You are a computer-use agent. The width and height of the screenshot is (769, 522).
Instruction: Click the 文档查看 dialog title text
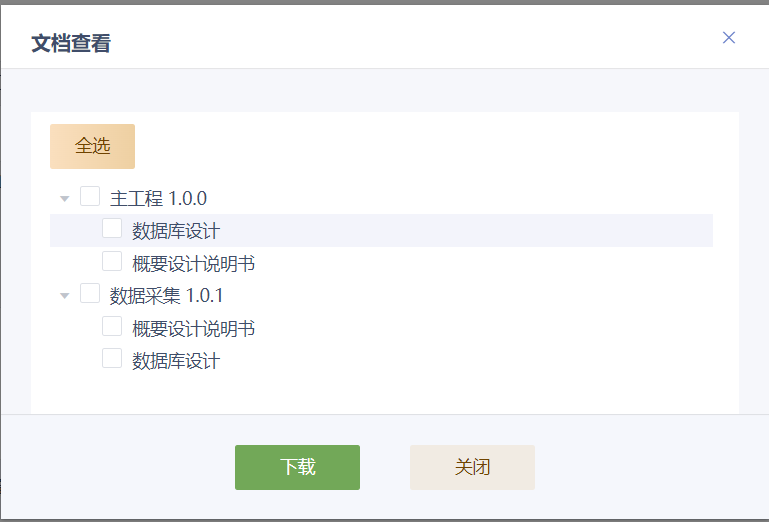click(71, 43)
